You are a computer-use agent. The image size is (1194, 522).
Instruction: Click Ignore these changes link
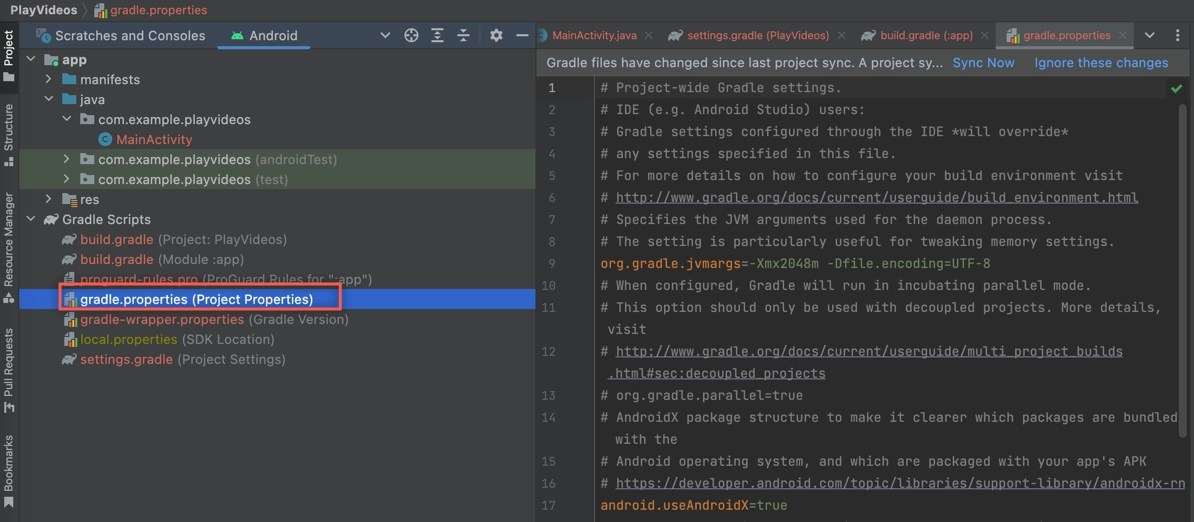click(x=1101, y=62)
